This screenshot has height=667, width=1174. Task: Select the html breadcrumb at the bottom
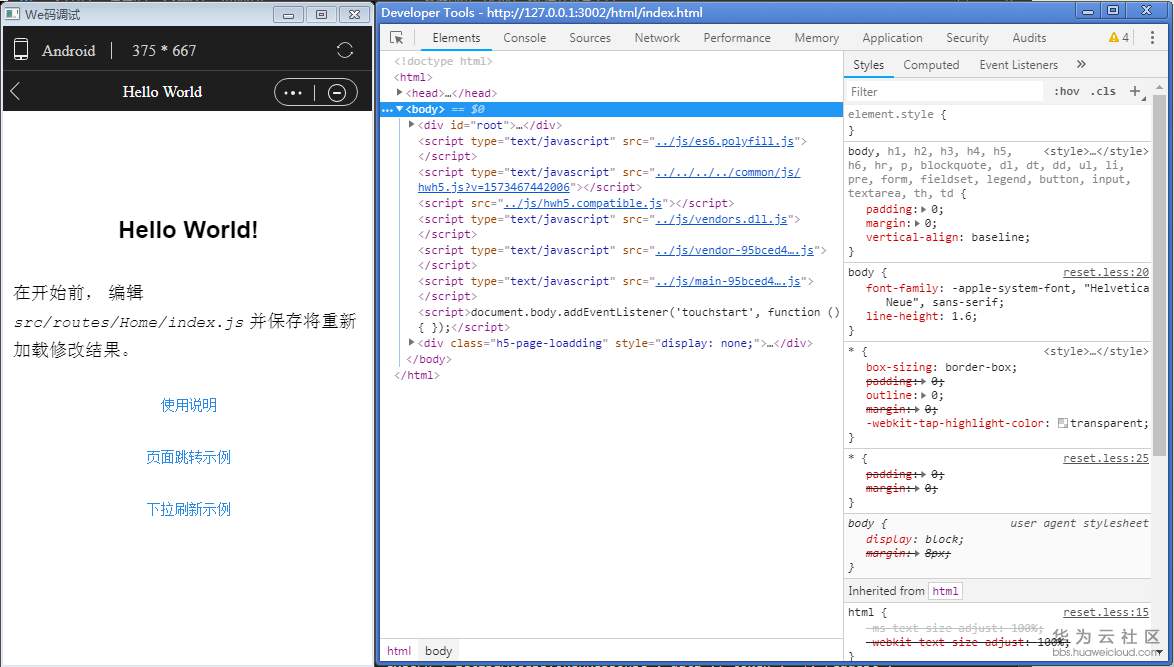coord(399,651)
